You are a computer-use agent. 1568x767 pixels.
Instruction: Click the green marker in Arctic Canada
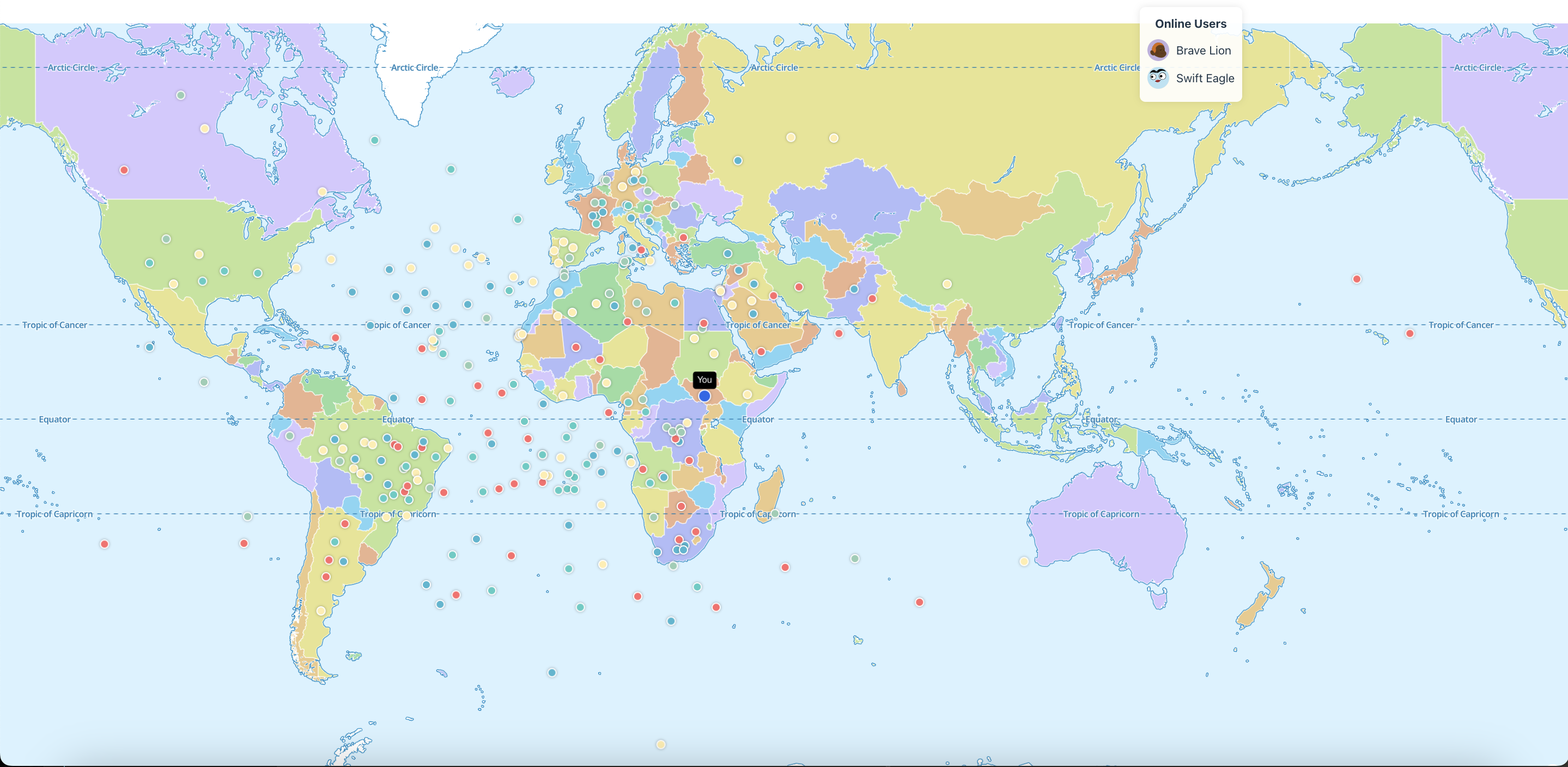coord(181,95)
